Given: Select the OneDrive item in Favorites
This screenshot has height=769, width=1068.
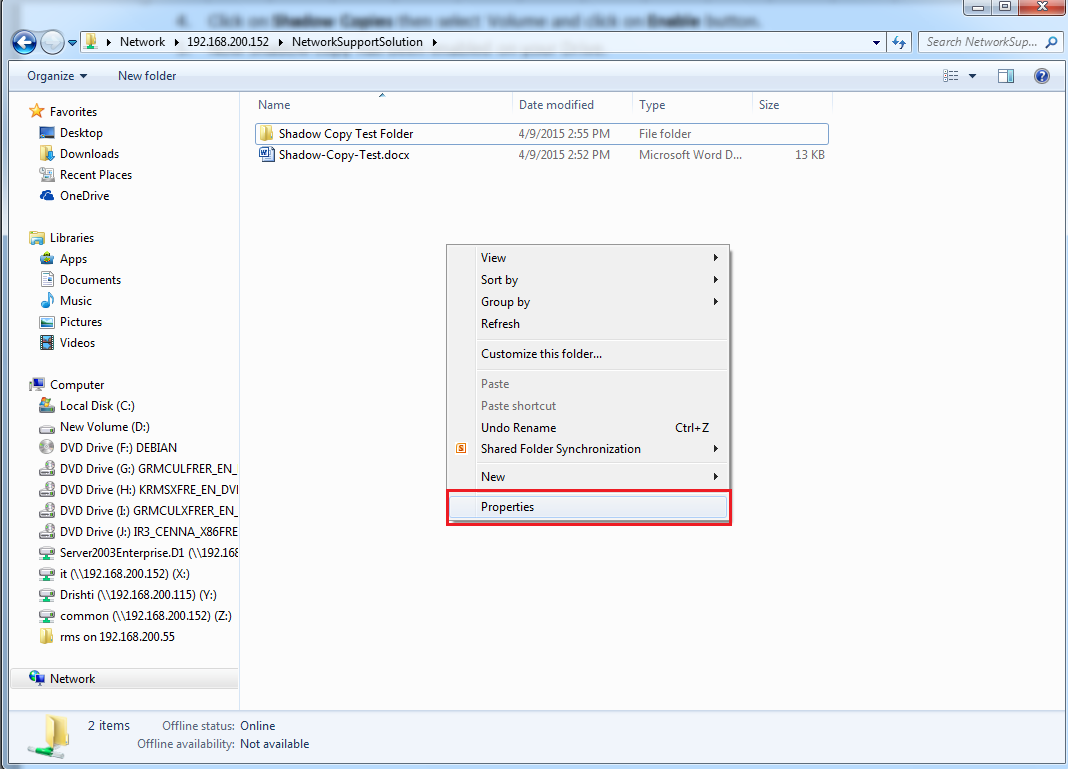Looking at the screenshot, I should tap(85, 195).
